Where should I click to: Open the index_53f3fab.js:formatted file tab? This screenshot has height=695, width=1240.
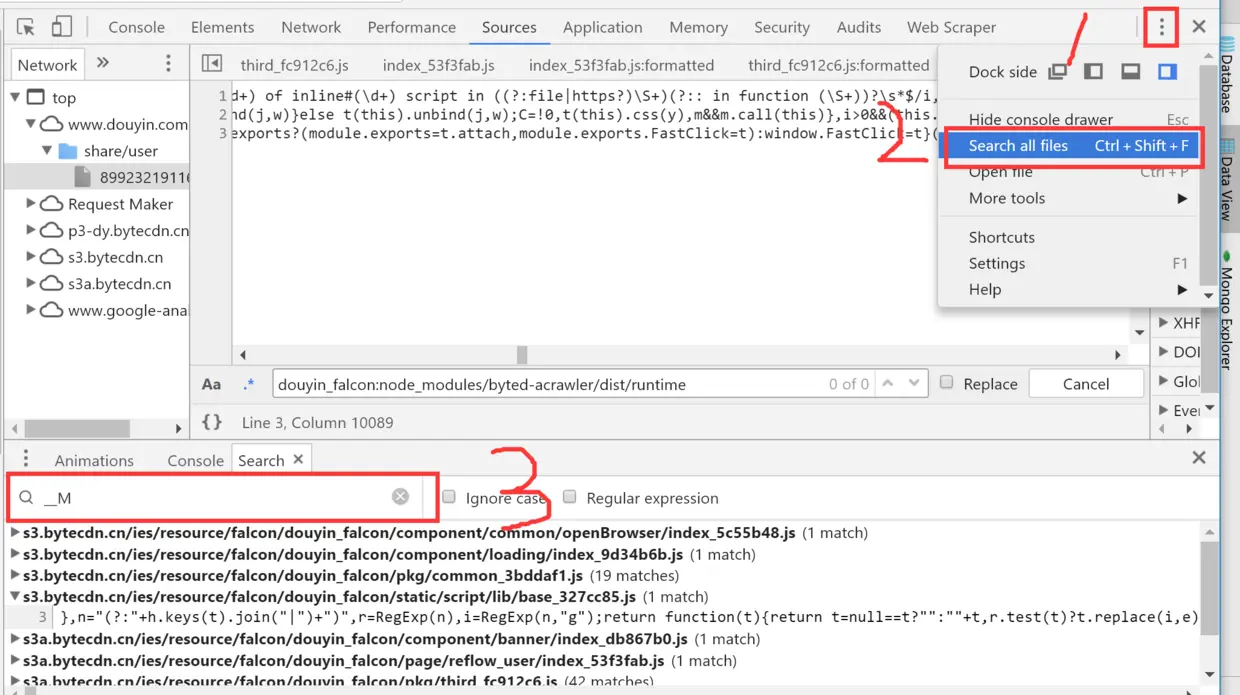click(621, 65)
